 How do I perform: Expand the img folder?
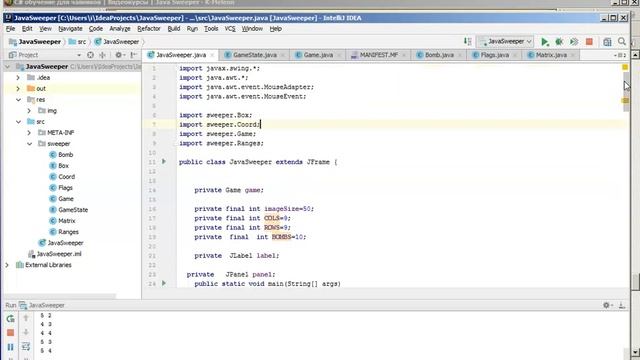[x=29, y=111]
